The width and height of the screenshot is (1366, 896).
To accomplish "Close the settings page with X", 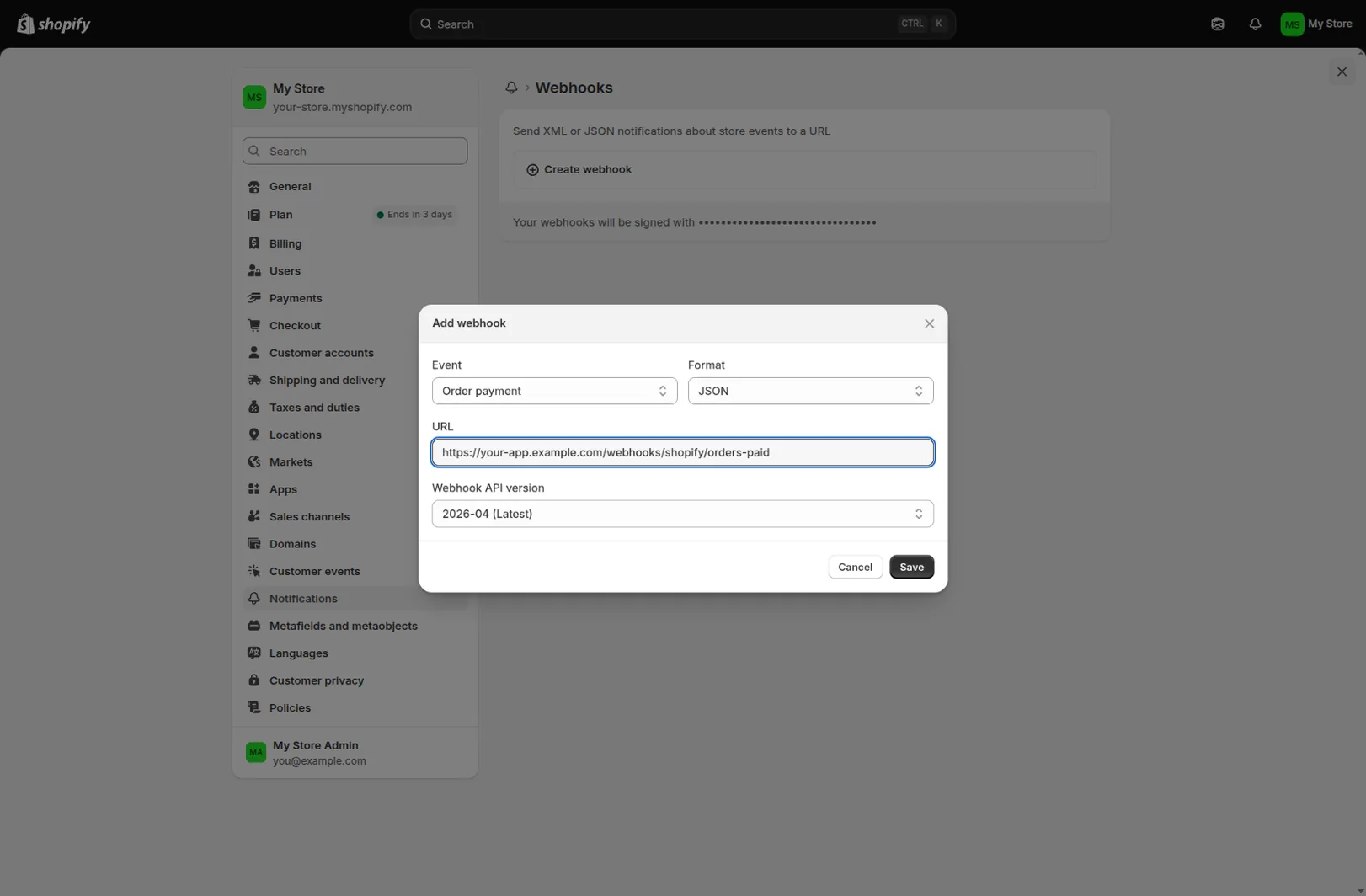I will pyautogui.click(x=1342, y=72).
